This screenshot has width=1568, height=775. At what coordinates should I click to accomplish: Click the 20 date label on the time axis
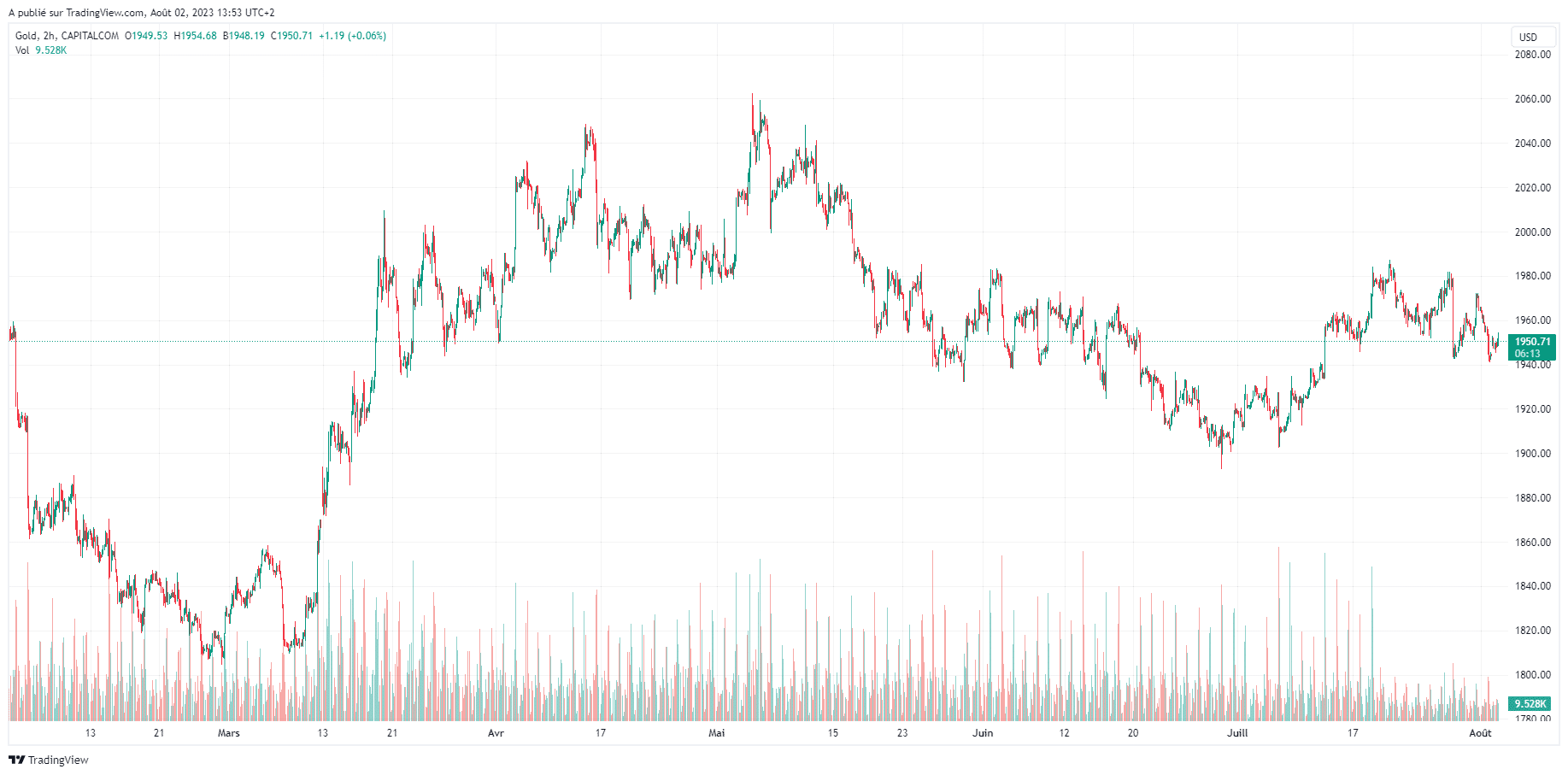[1133, 733]
